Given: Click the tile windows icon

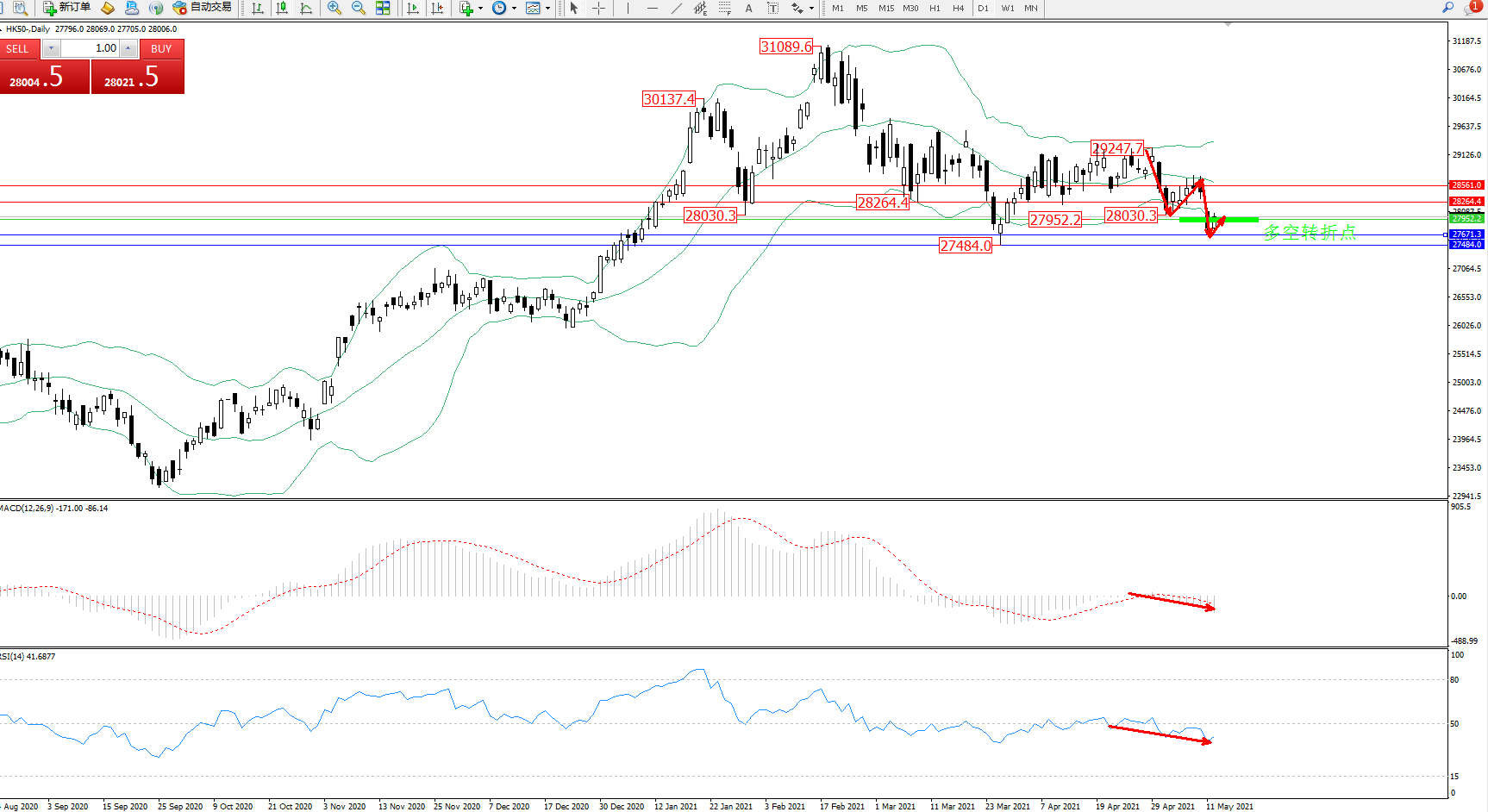Looking at the screenshot, I should (x=383, y=8).
